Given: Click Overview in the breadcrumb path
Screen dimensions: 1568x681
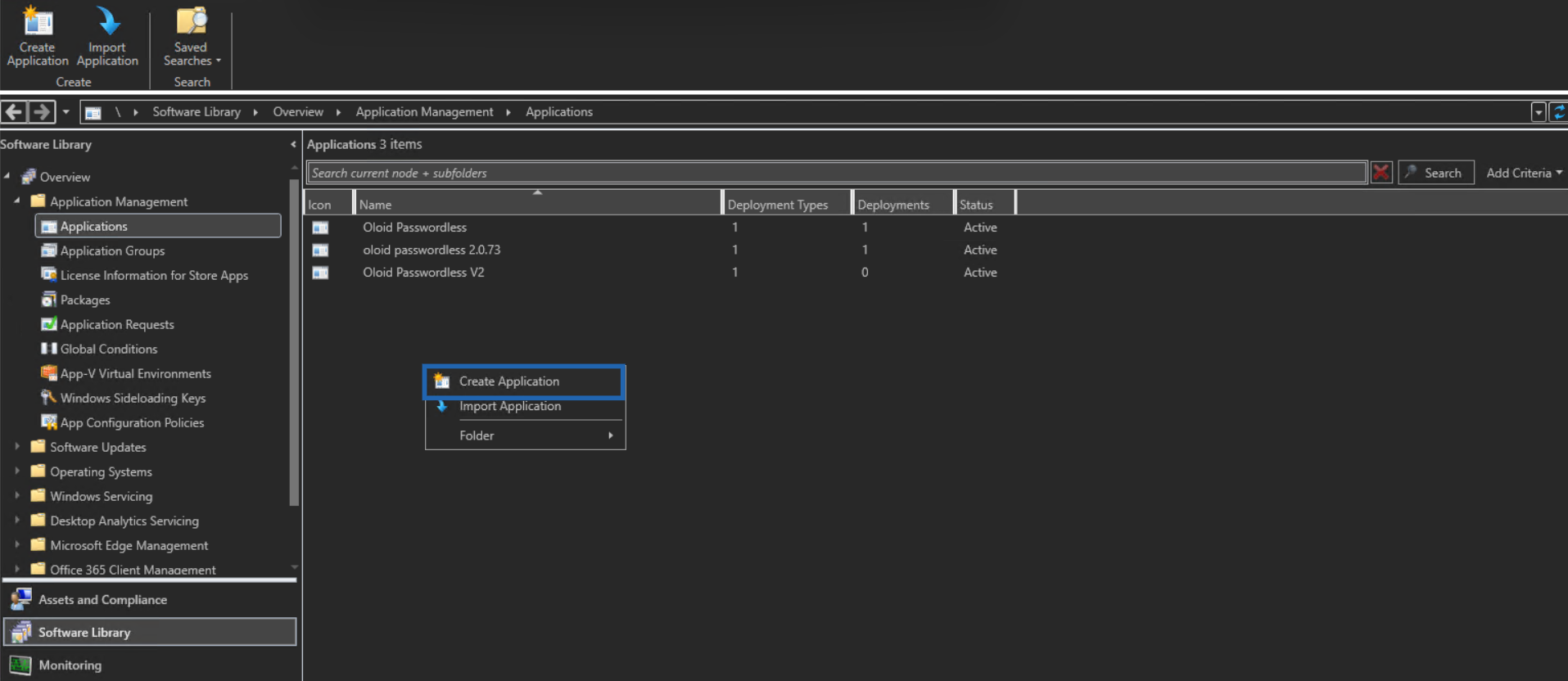Looking at the screenshot, I should coord(298,112).
